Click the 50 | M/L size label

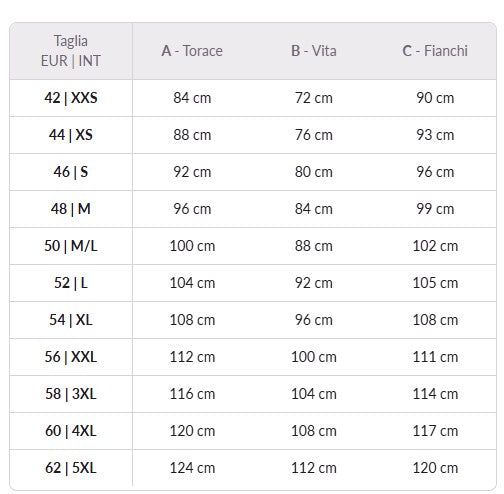pyautogui.click(x=71, y=246)
